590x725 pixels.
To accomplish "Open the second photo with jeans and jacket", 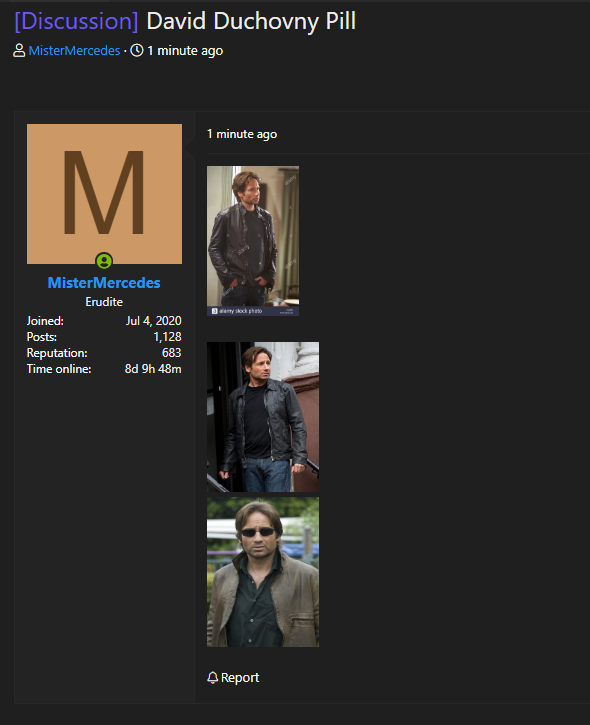I will (x=263, y=417).
